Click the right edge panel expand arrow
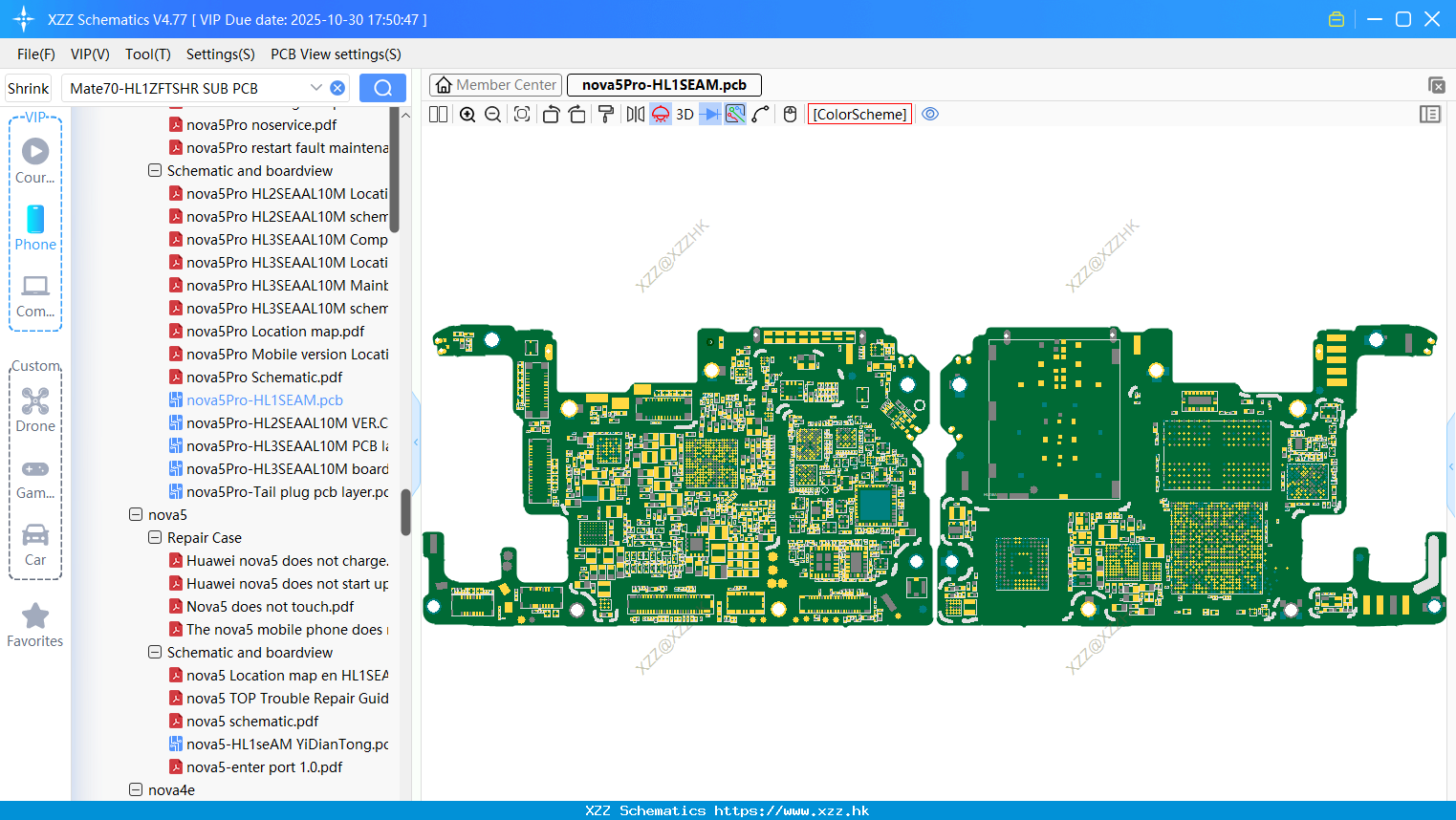 (x=1451, y=466)
